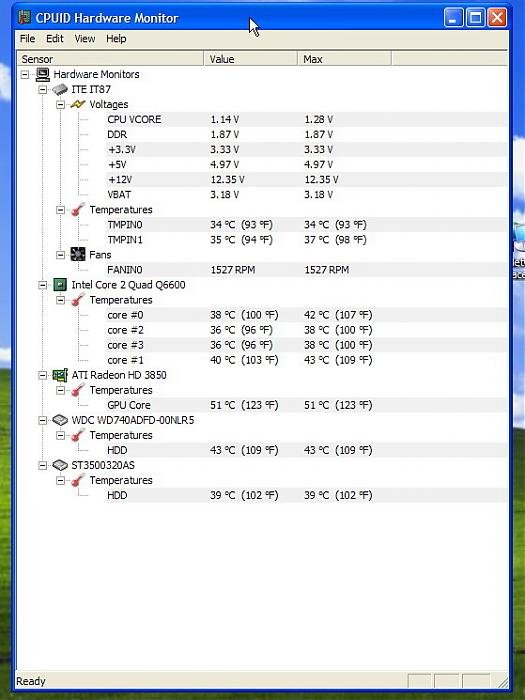525x700 pixels.
Task: Open the View menu
Action: tap(84, 39)
